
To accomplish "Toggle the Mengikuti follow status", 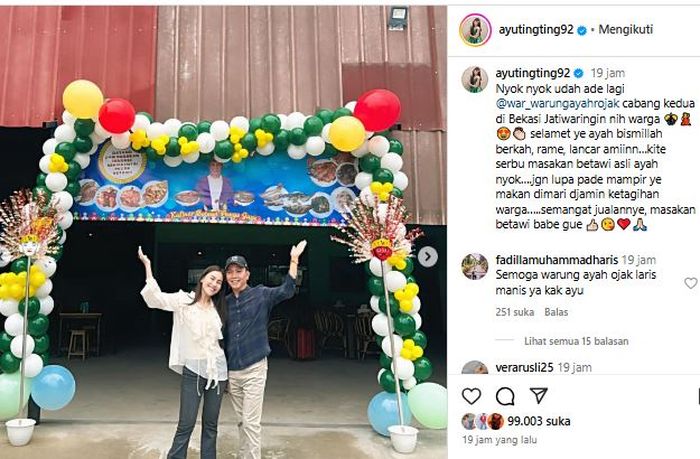I will (x=625, y=30).
